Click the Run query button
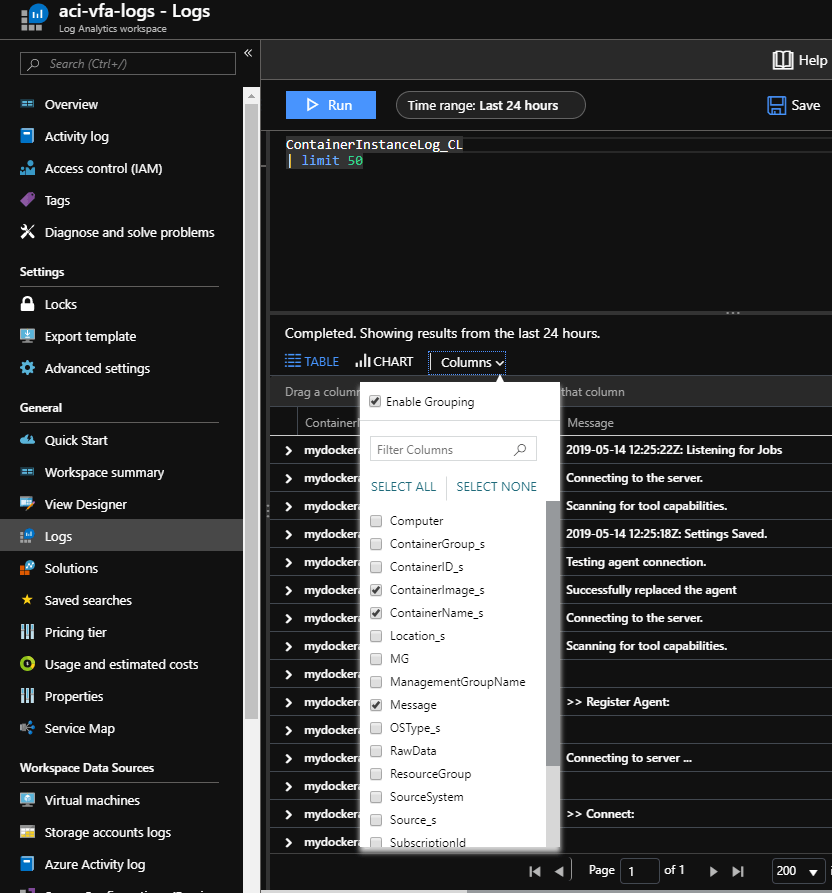 [330, 104]
